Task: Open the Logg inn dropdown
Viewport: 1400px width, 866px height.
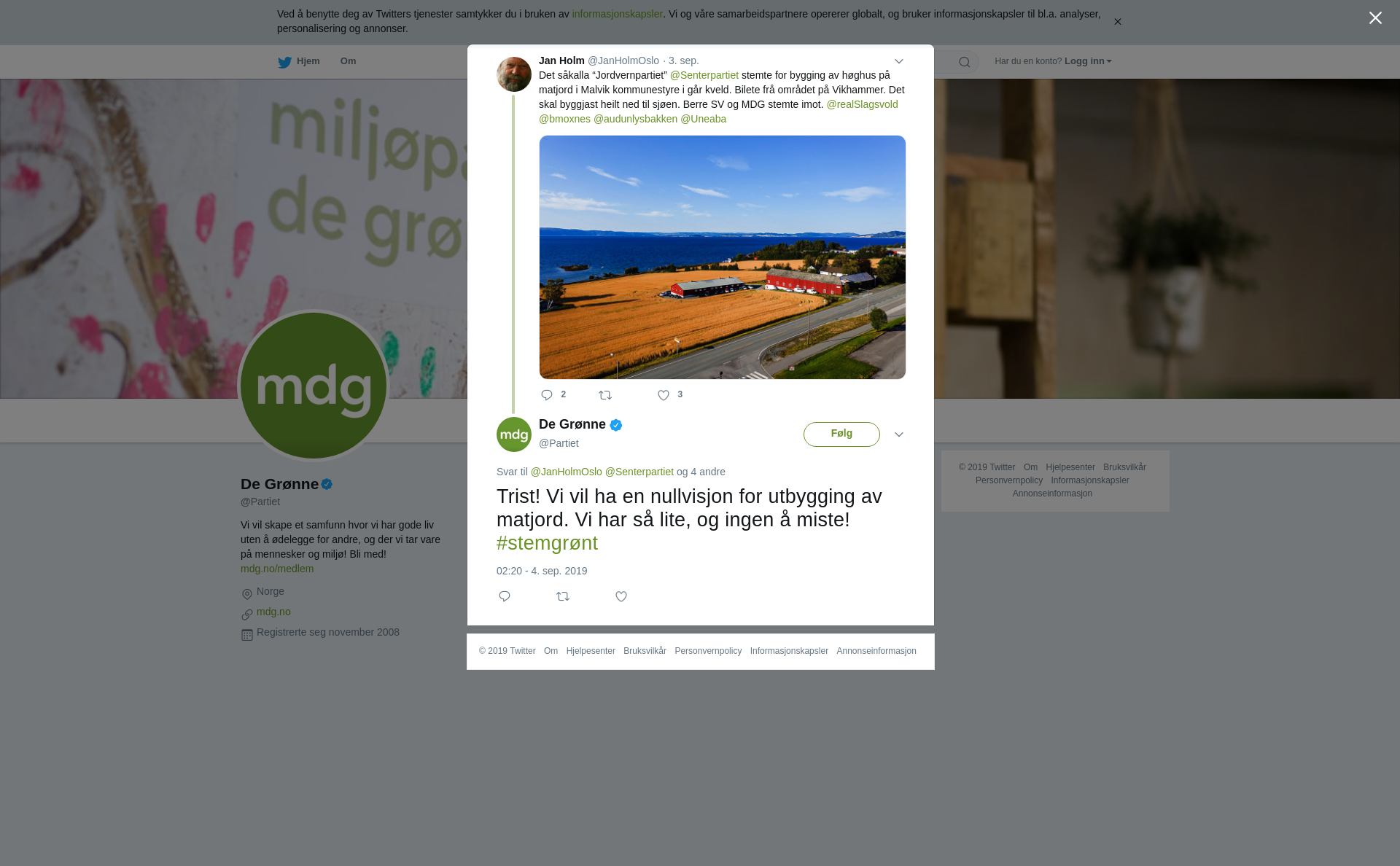Action: [1088, 61]
